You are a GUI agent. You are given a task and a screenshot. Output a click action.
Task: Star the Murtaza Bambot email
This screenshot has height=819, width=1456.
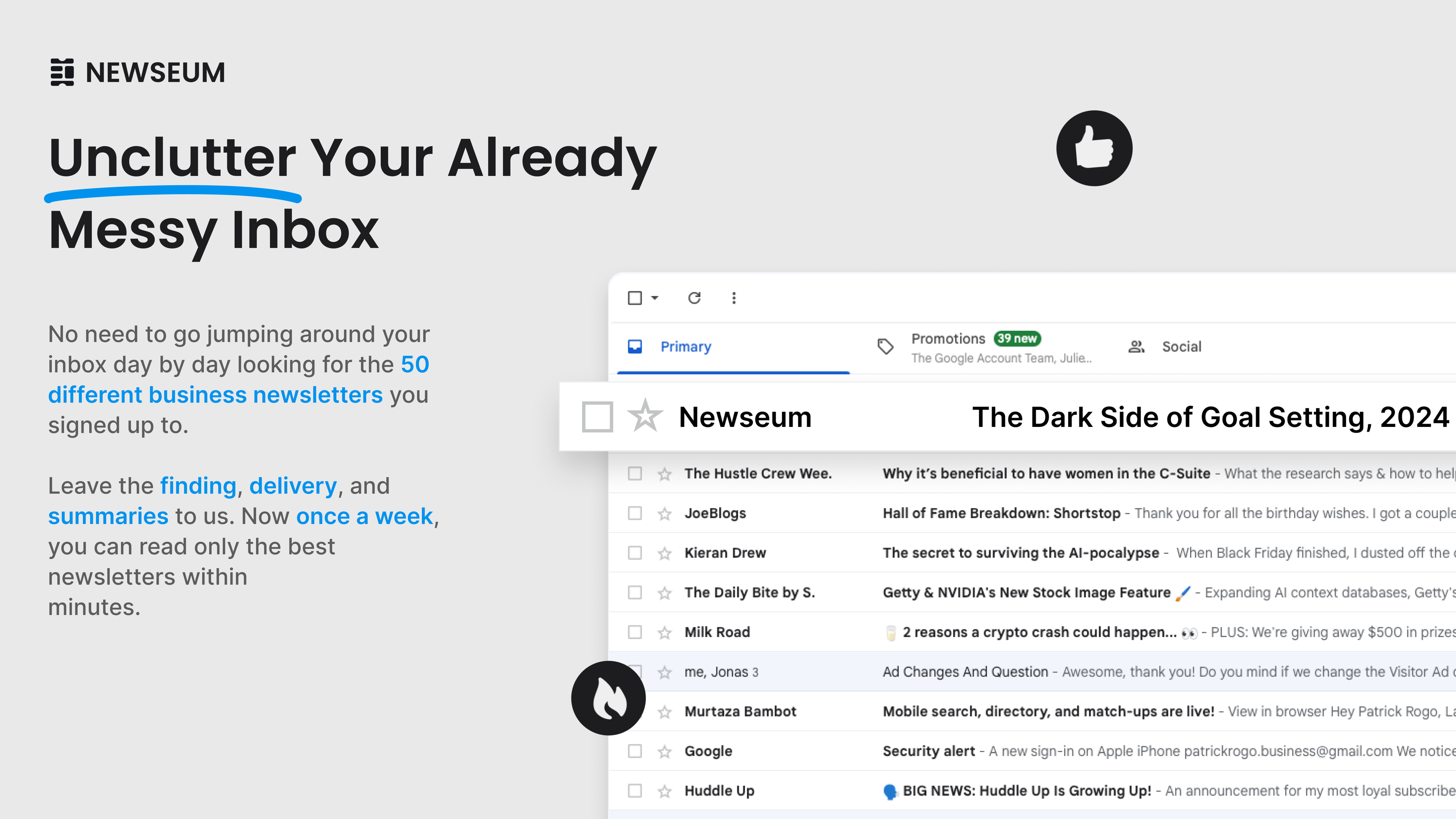pos(665,712)
